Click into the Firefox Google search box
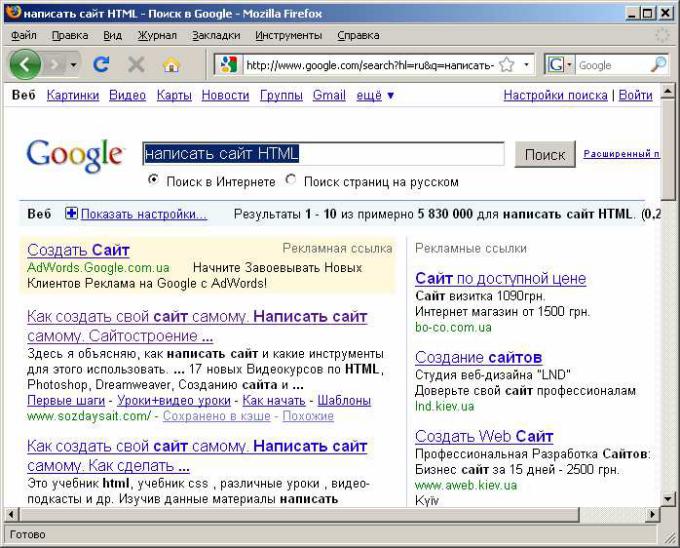 612,65
